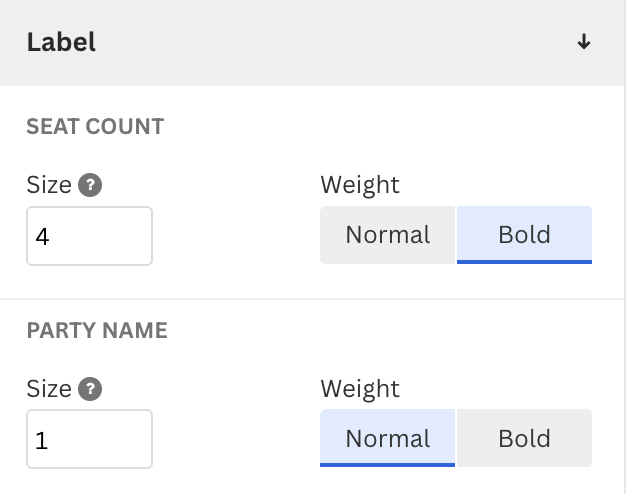Image resolution: width=626 pixels, height=494 pixels.
Task: Choose Normal weight for Party Name
Action: [x=388, y=438]
